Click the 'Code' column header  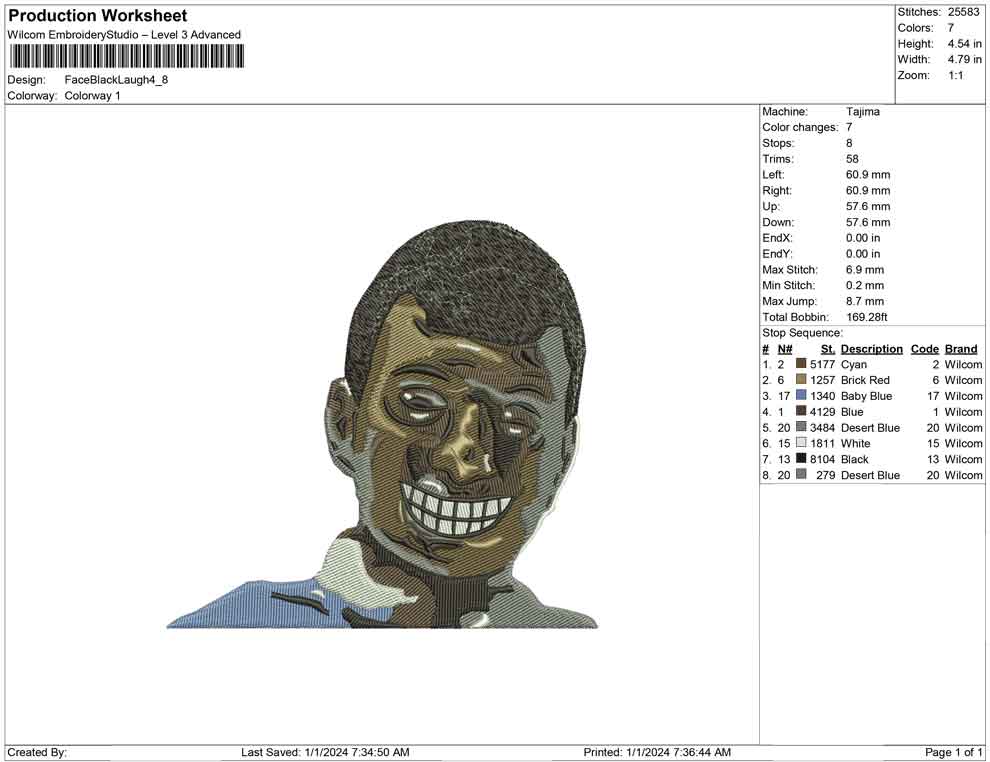(x=924, y=349)
